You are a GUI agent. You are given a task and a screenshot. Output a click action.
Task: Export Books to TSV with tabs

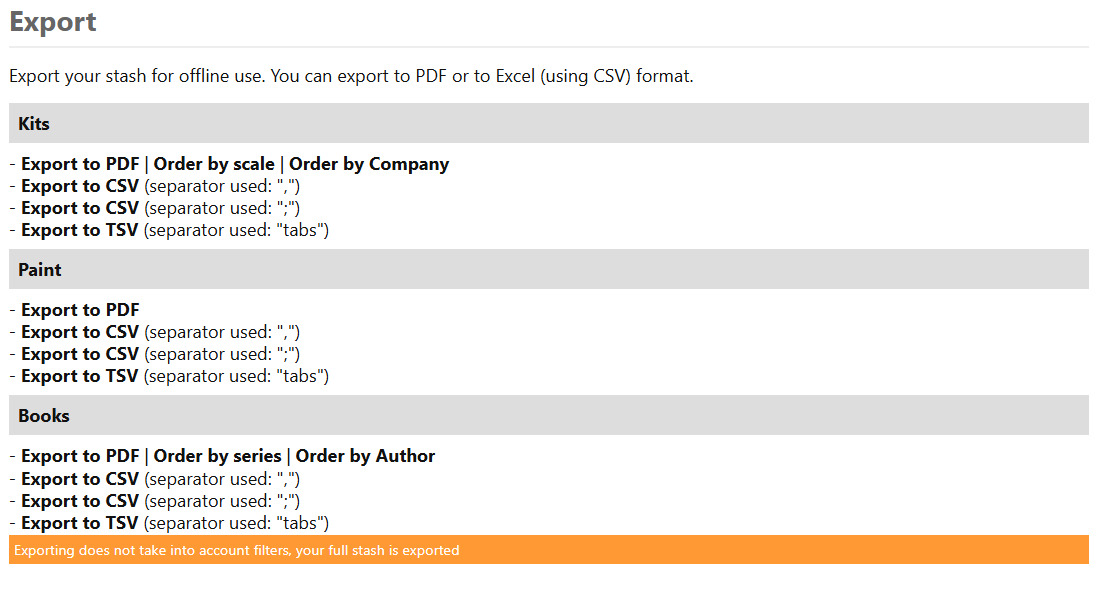point(80,523)
